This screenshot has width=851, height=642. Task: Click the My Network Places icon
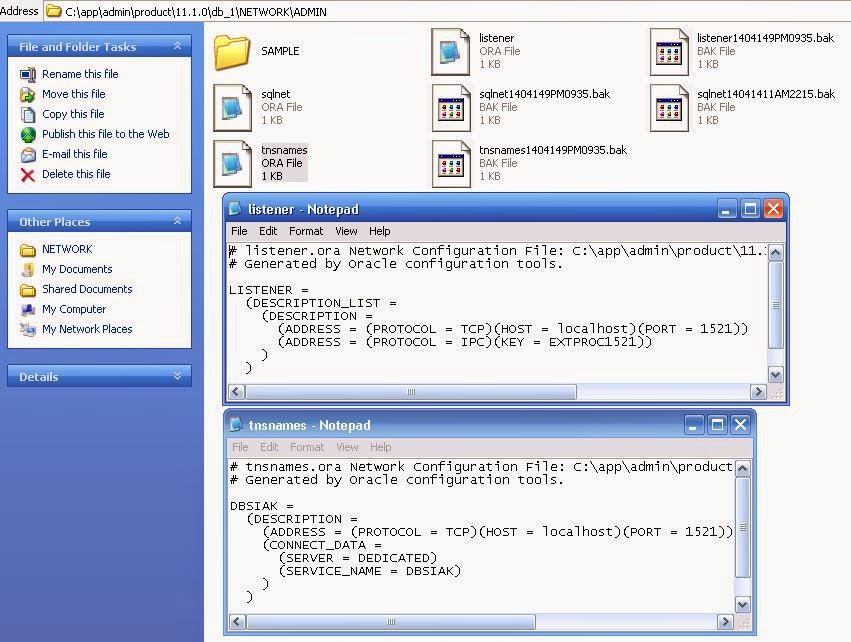click(28, 329)
